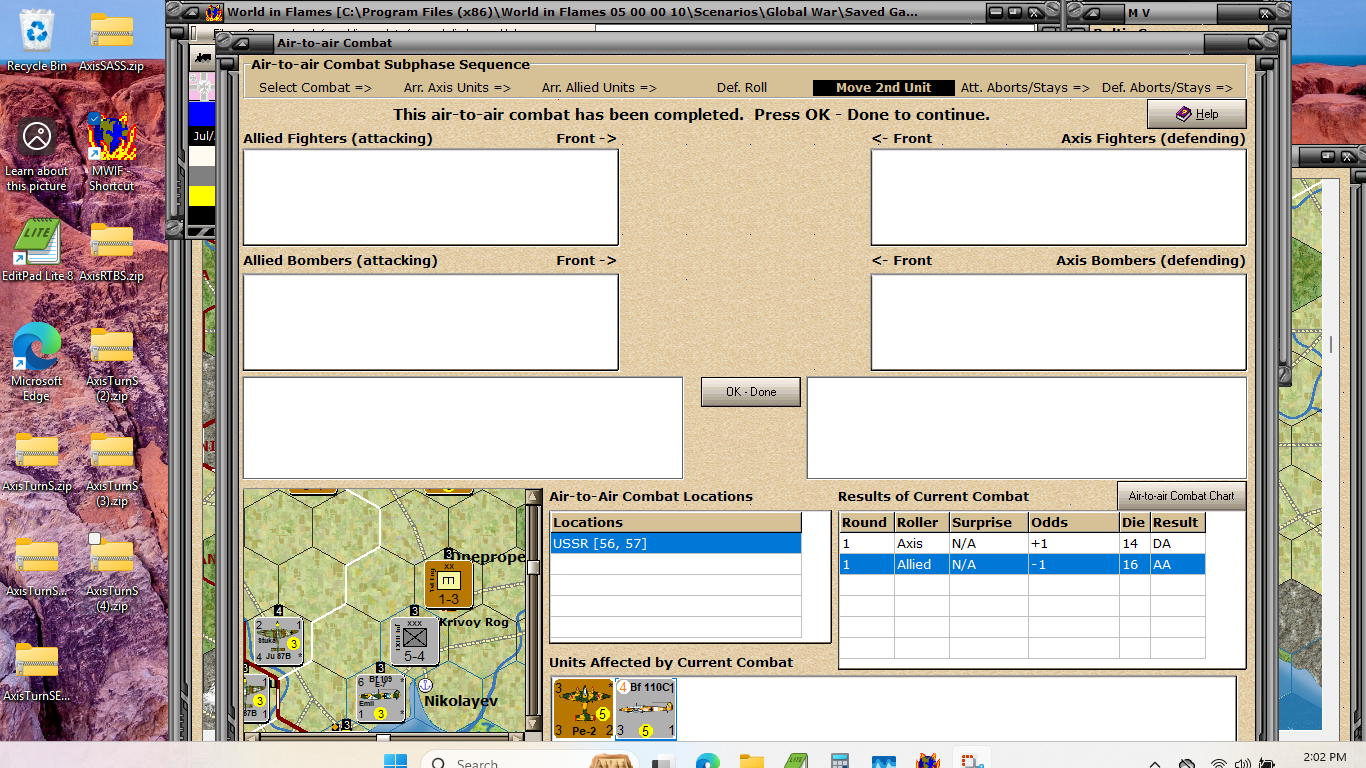The height and width of the screenshot is (768, 1366).
Task: Open EditPad Lite 8 desktop shortcut
Action: pyautogui.click(x=37, y=250)
